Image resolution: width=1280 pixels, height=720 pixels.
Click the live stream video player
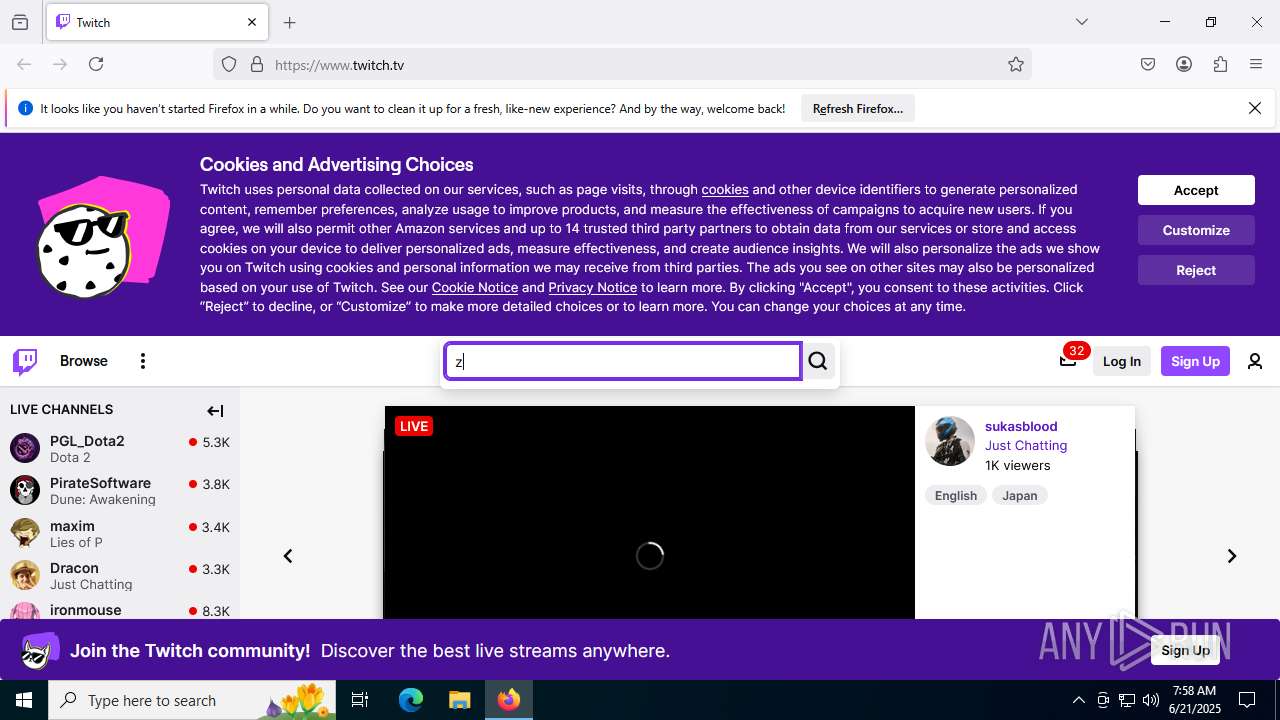pyautogui.click(x=650, y=512)
